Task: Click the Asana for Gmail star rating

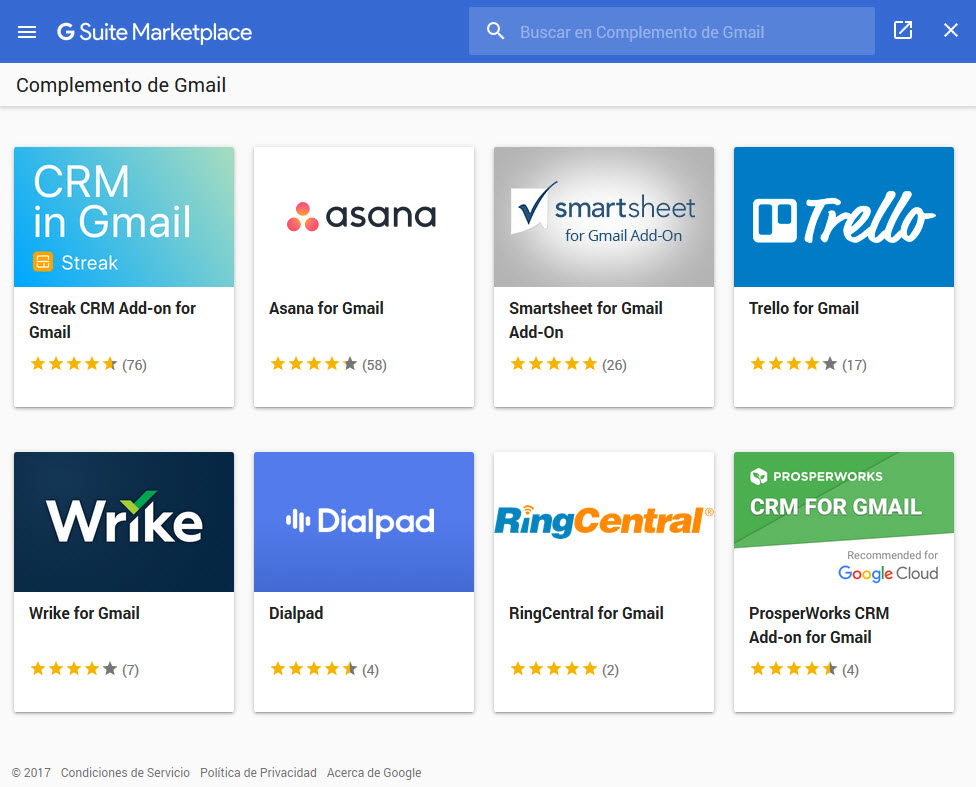Action: pyautogui.click(x=313, y=365)
